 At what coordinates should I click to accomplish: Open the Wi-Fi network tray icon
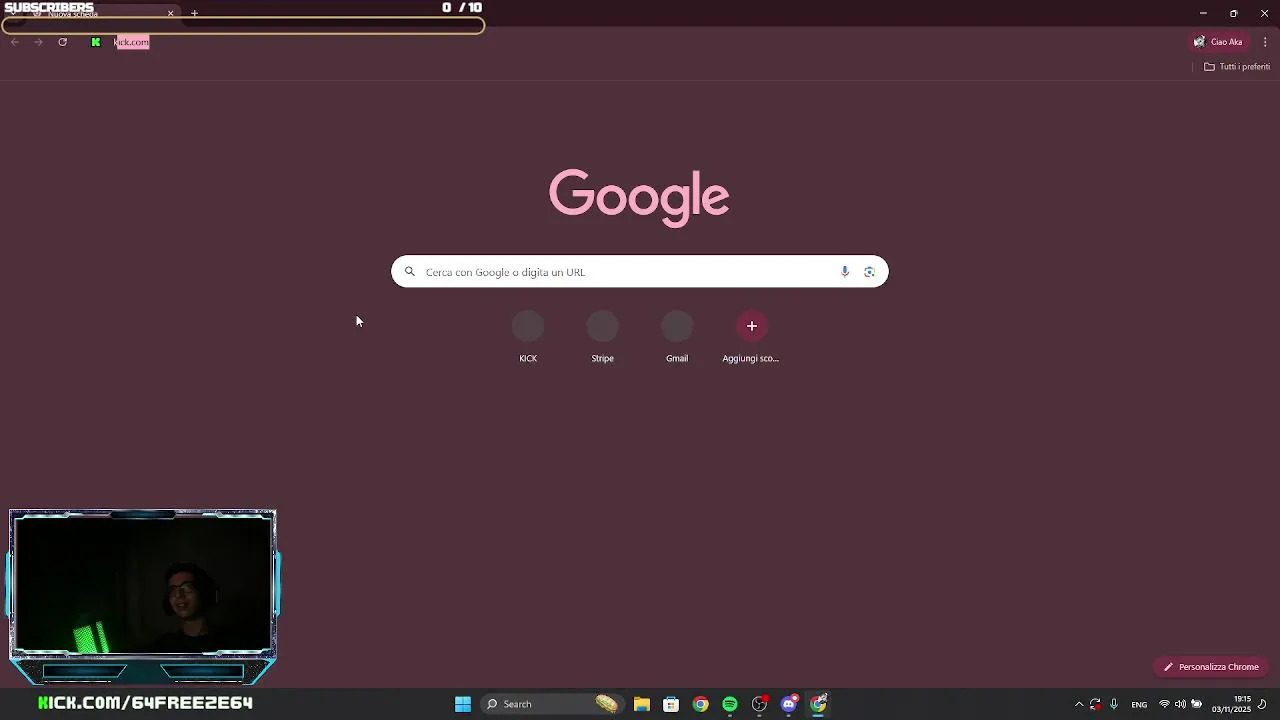click(x=1164, y=704)
